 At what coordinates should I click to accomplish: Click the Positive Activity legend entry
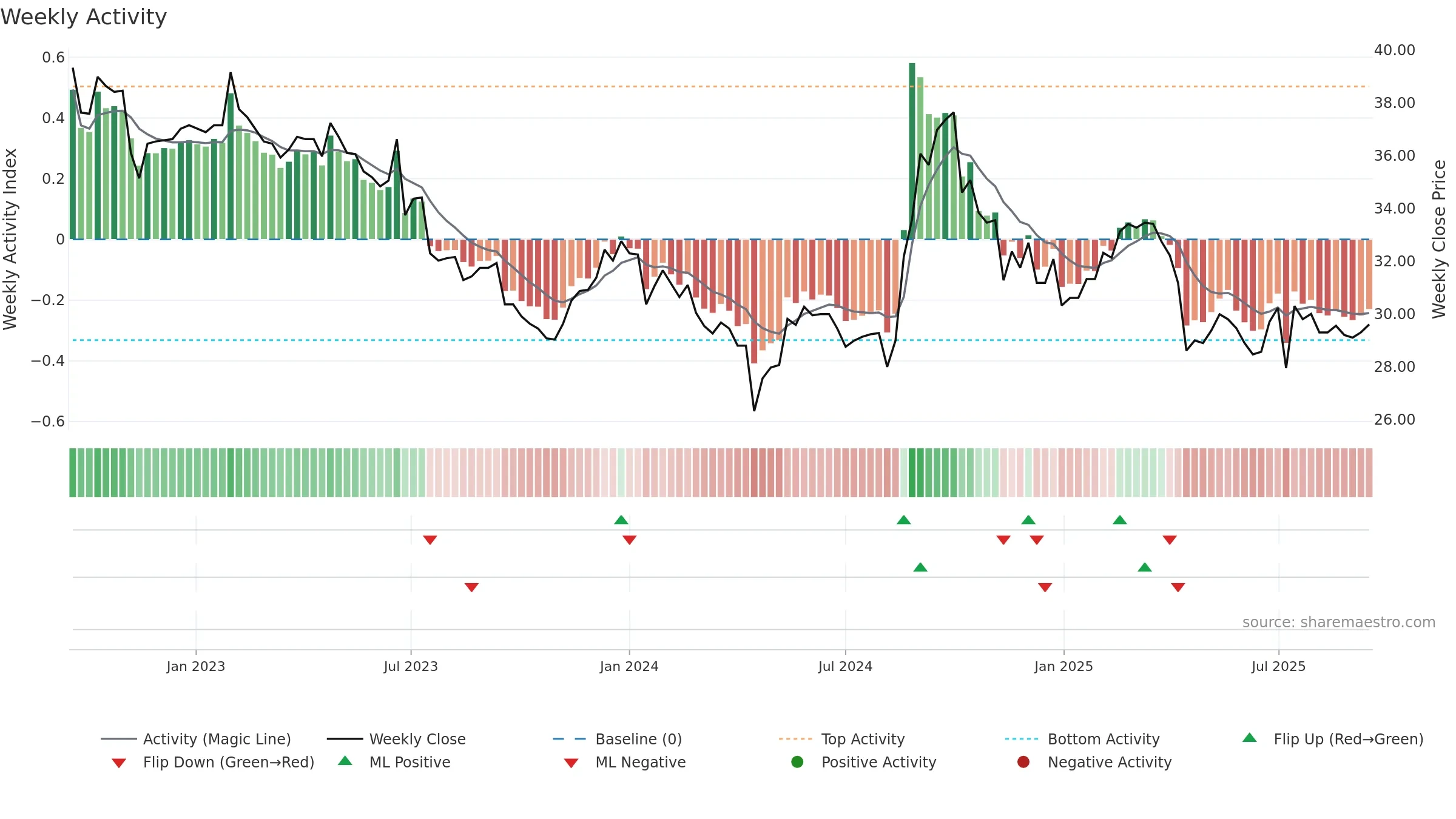(864, 762)
